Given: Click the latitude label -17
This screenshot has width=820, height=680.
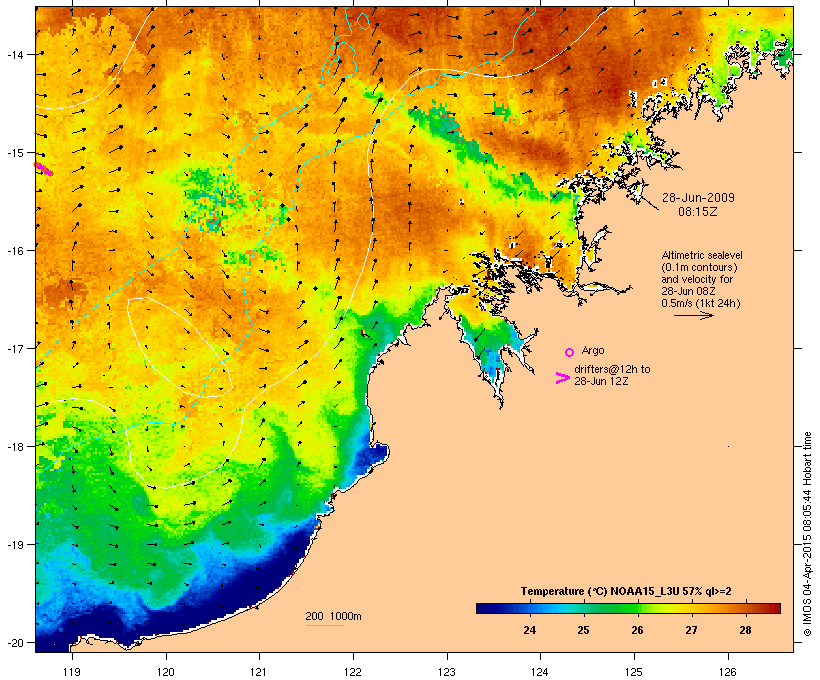Looking at the screenshot, I should pos(15,348).
